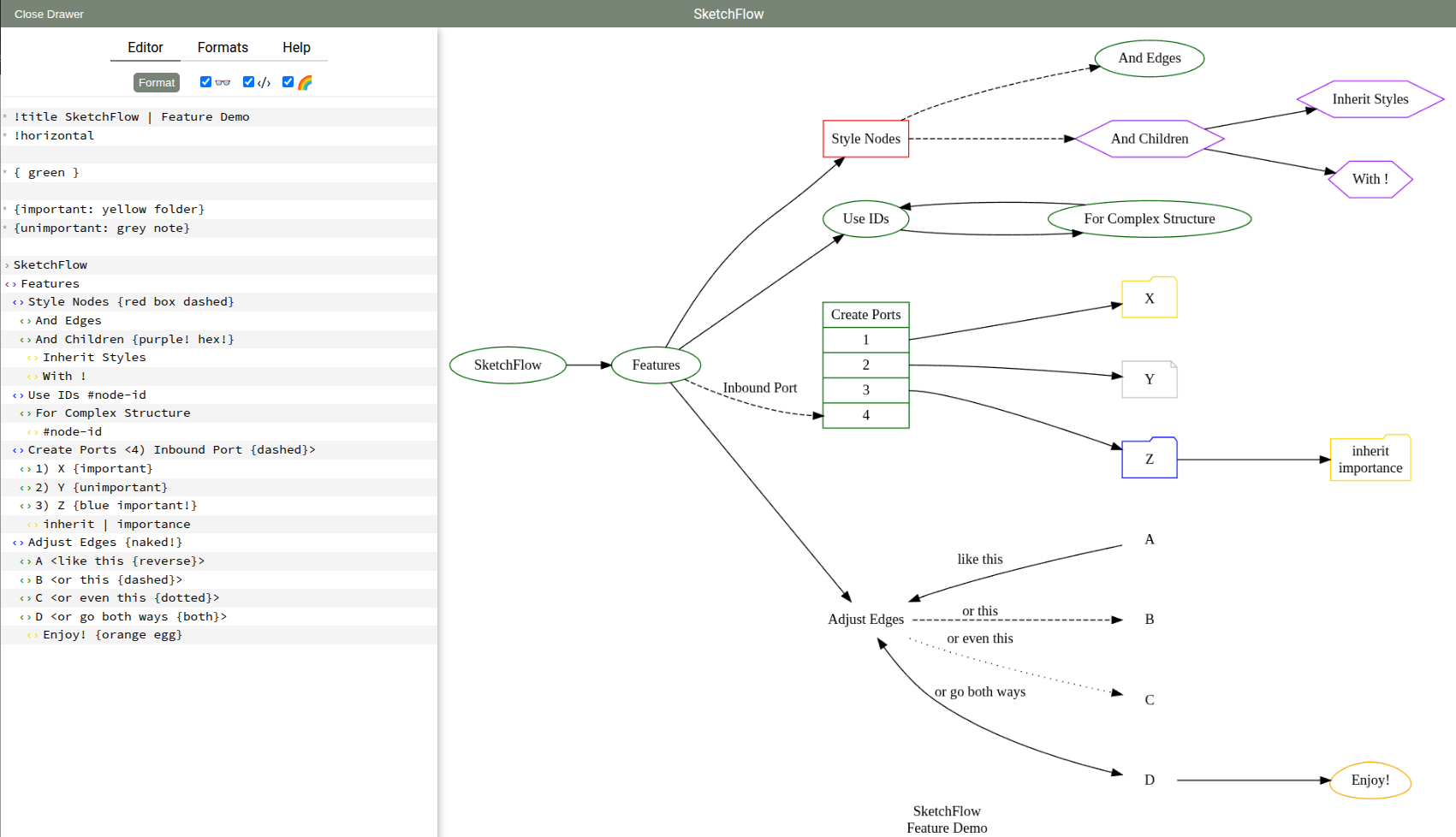Select the yellow folder node labeled X

(1149, 299)
